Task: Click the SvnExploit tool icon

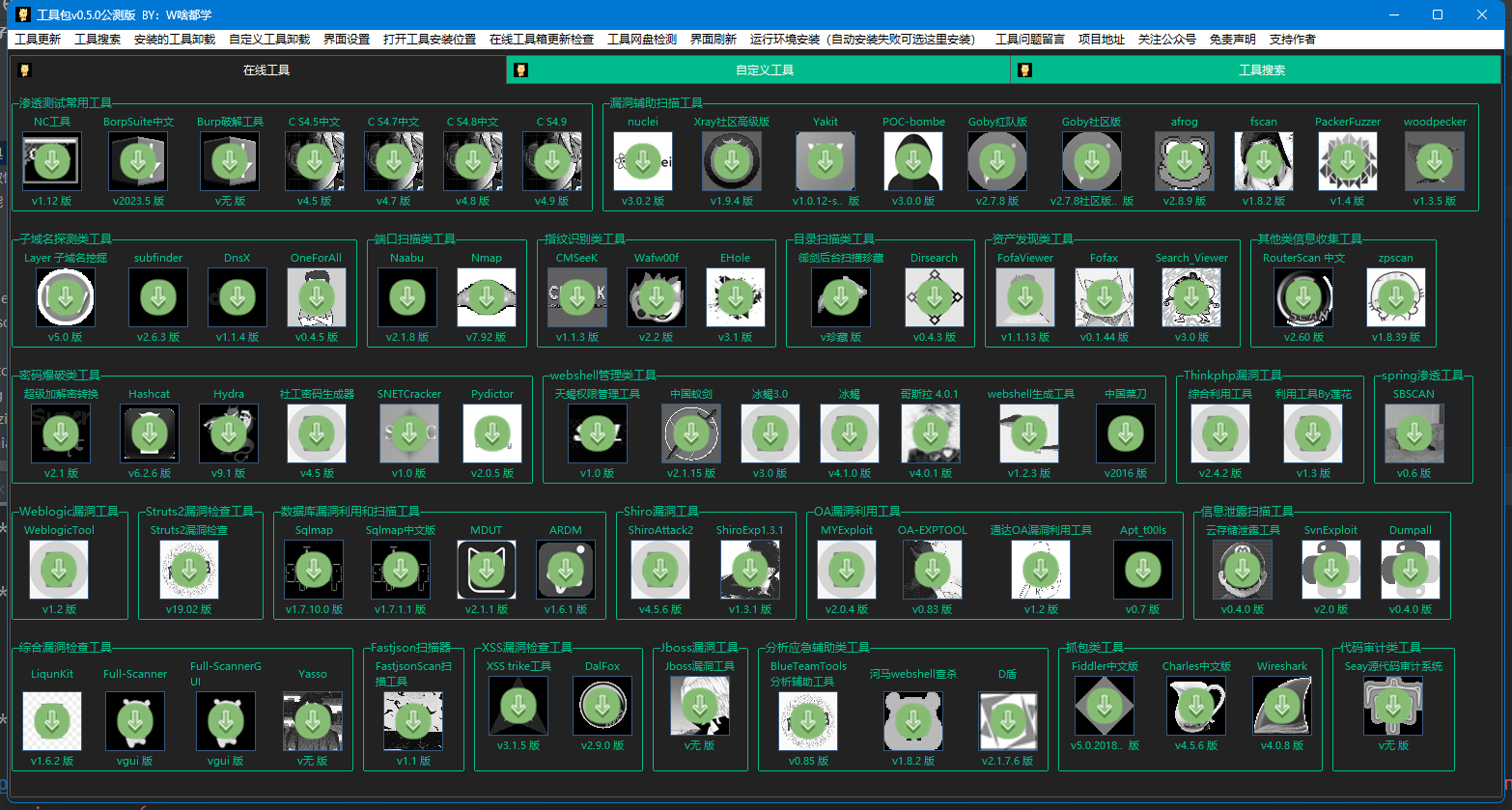Action: [1331, 570]
